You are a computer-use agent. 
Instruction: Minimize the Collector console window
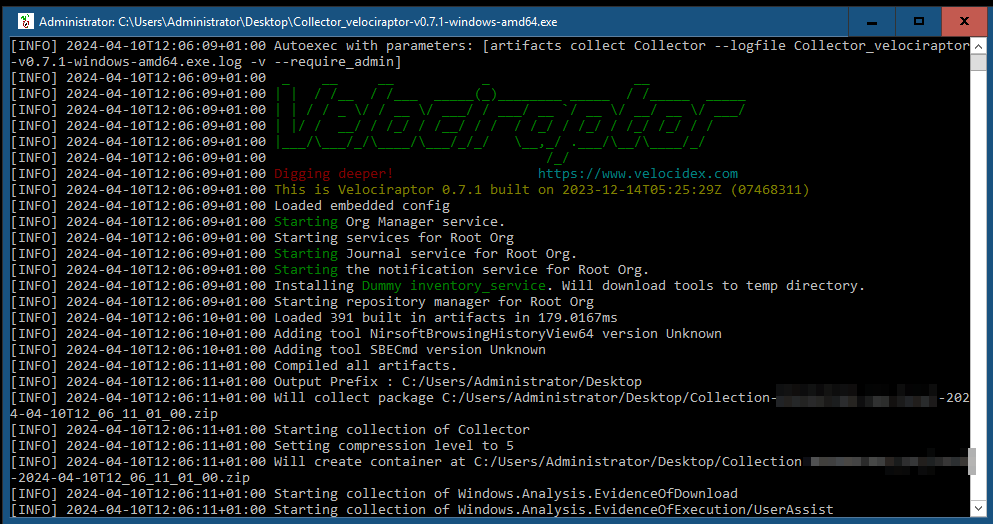(x=872, y=22)
